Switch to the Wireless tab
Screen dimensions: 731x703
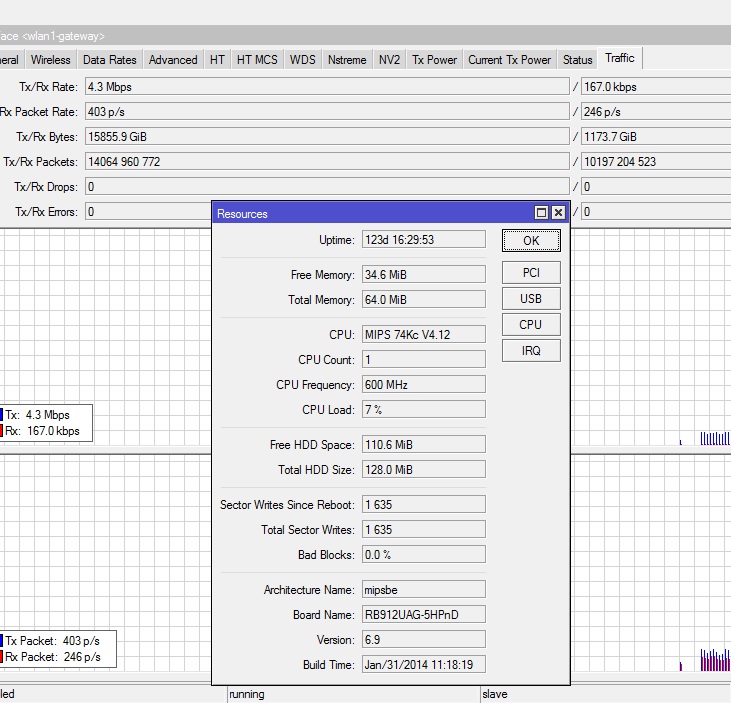(50, 60)
